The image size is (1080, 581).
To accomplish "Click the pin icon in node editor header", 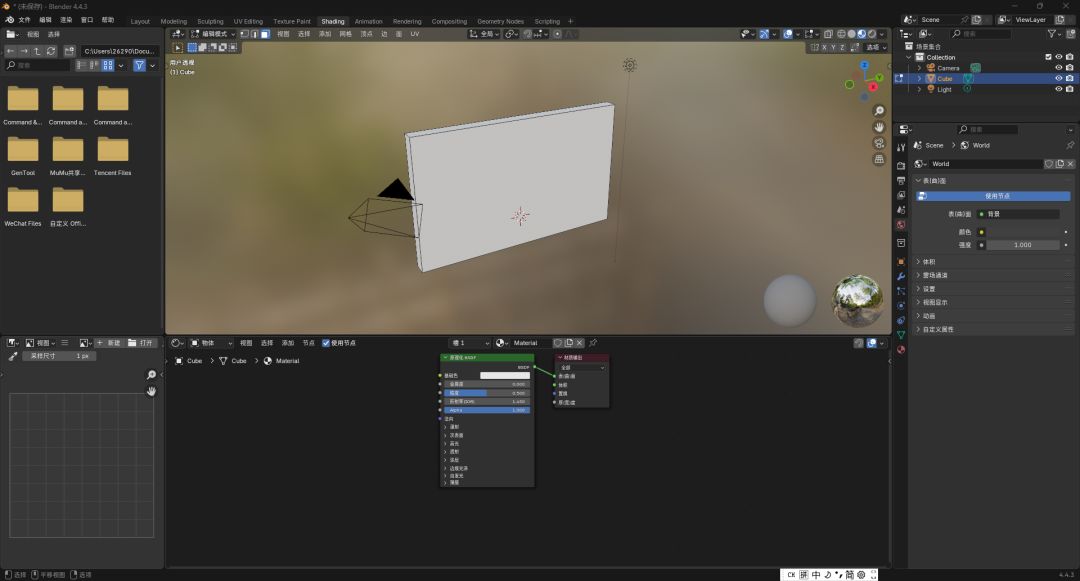I will tap(593, 343).
